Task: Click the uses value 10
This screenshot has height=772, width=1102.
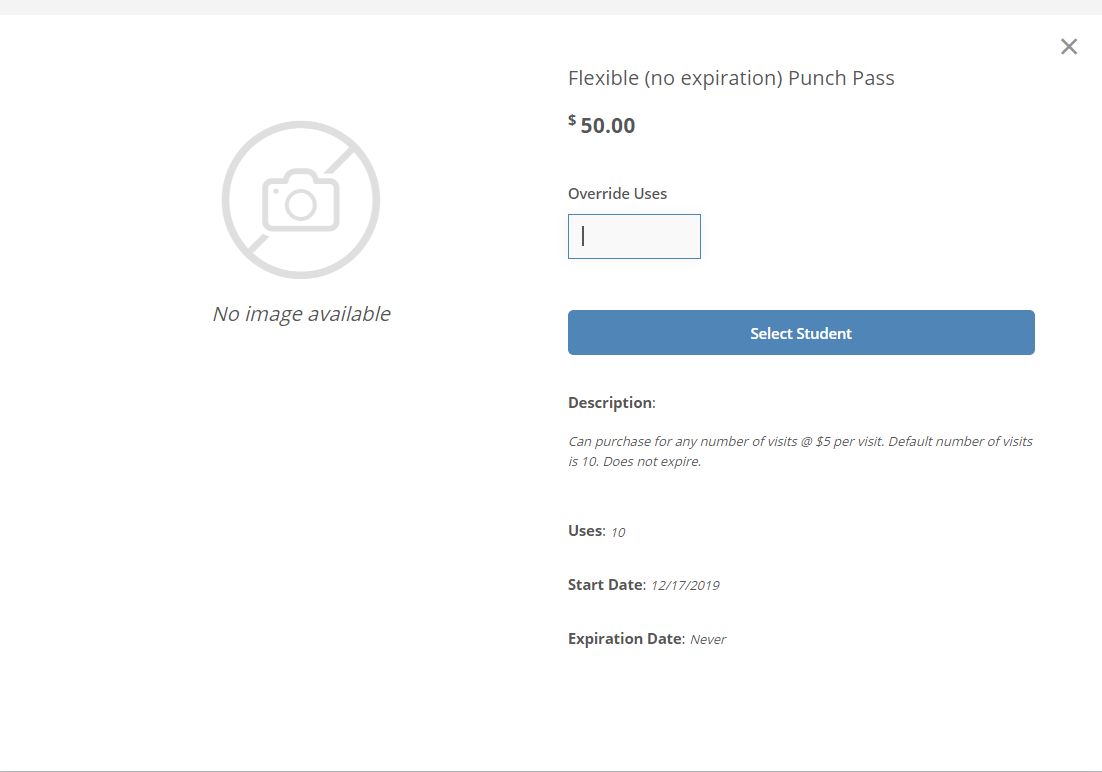Action: [618, 532]
